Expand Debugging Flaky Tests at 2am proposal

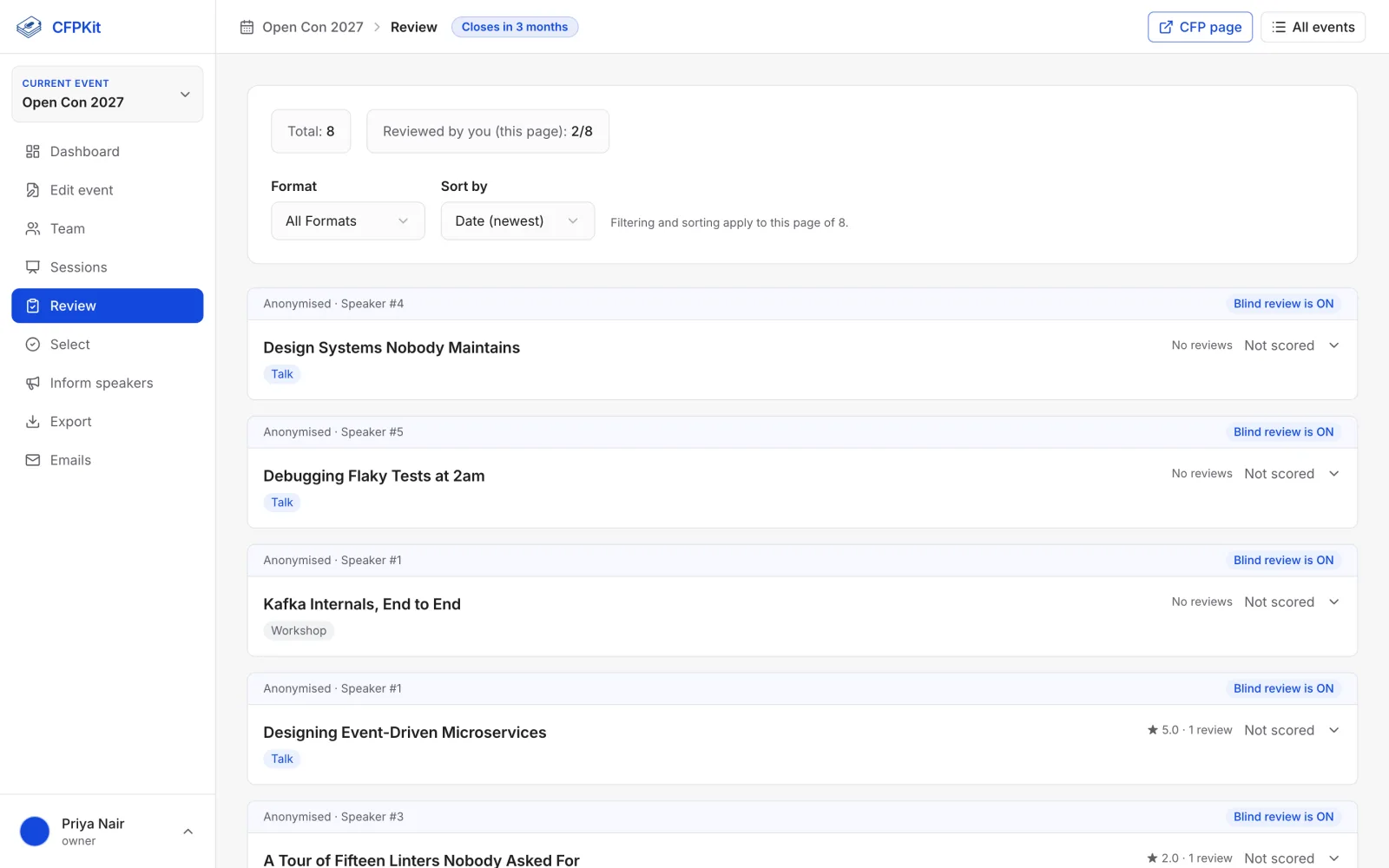[x=1334, y=474]
